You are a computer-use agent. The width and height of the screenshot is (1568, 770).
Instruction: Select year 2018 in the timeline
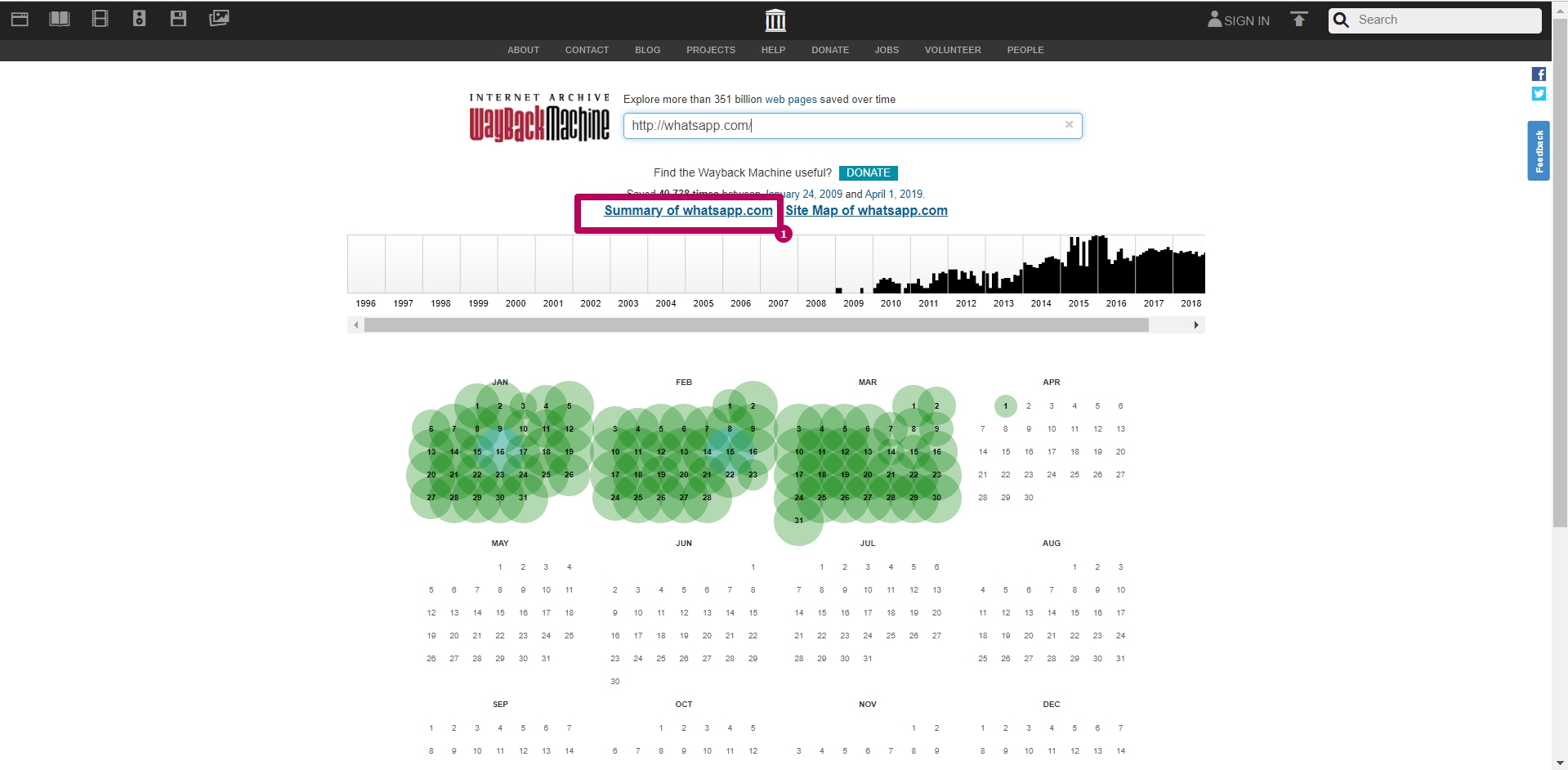pyautogui.click(x=1191, y=303)
